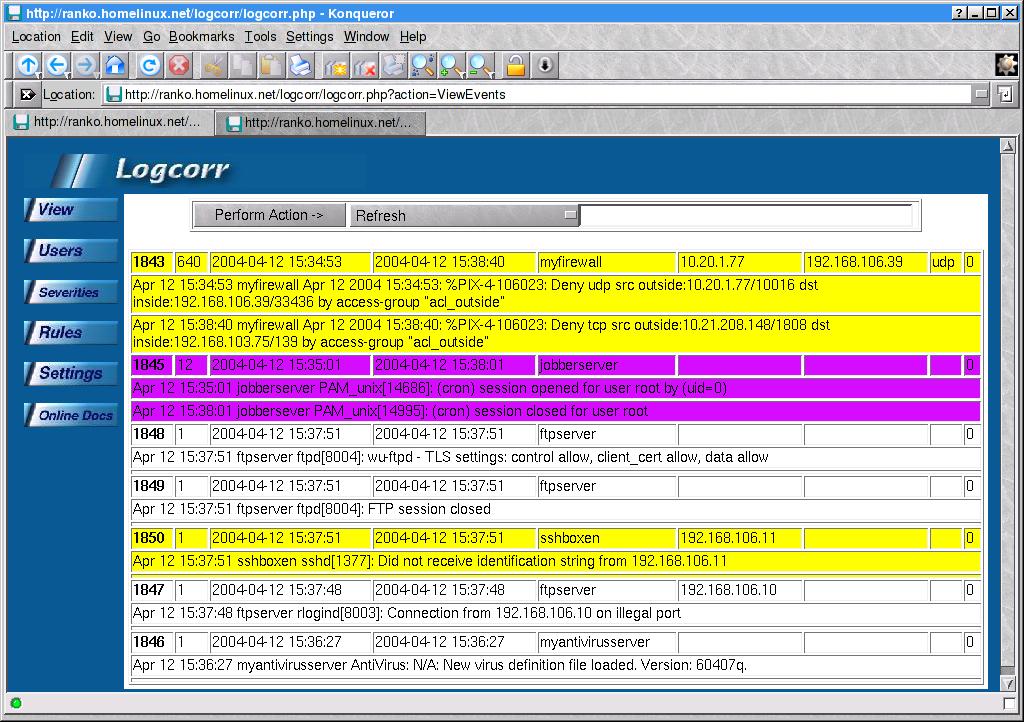Open the Severities sidebar link

(x=69, y=292)
